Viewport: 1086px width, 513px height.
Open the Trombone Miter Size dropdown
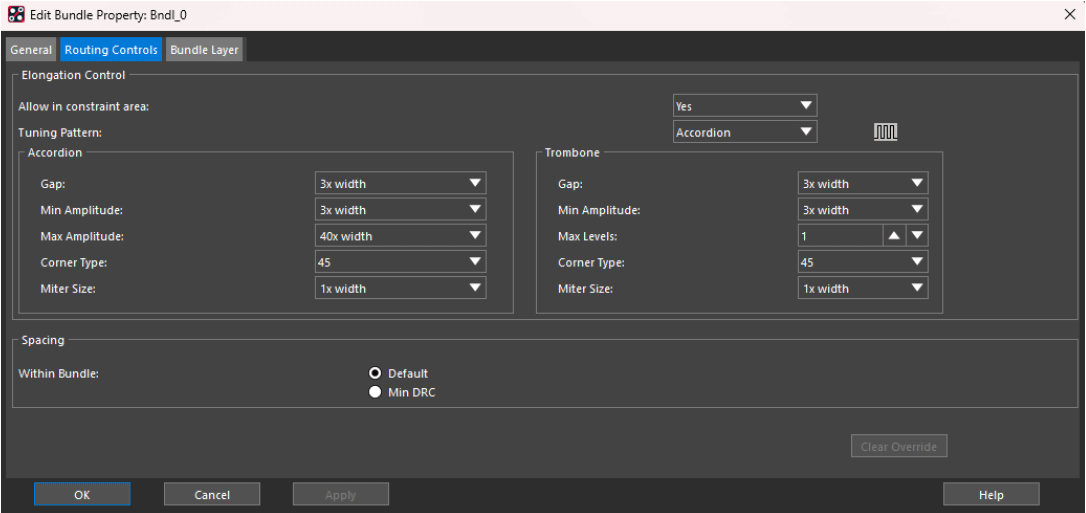click(x=862, y=288)
